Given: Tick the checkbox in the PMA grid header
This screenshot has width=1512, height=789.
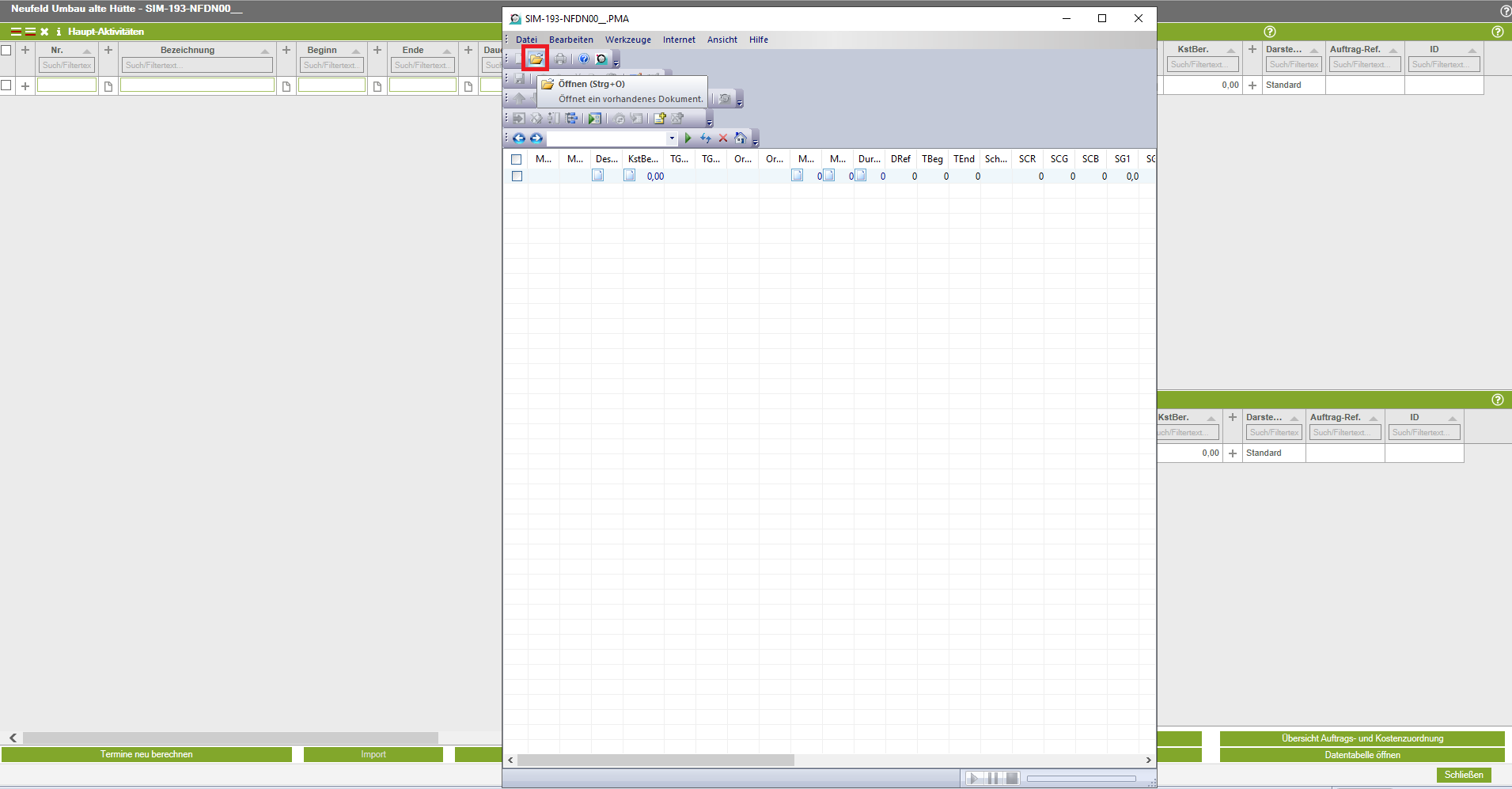Looking at the screenshot, I should point(517,159).
